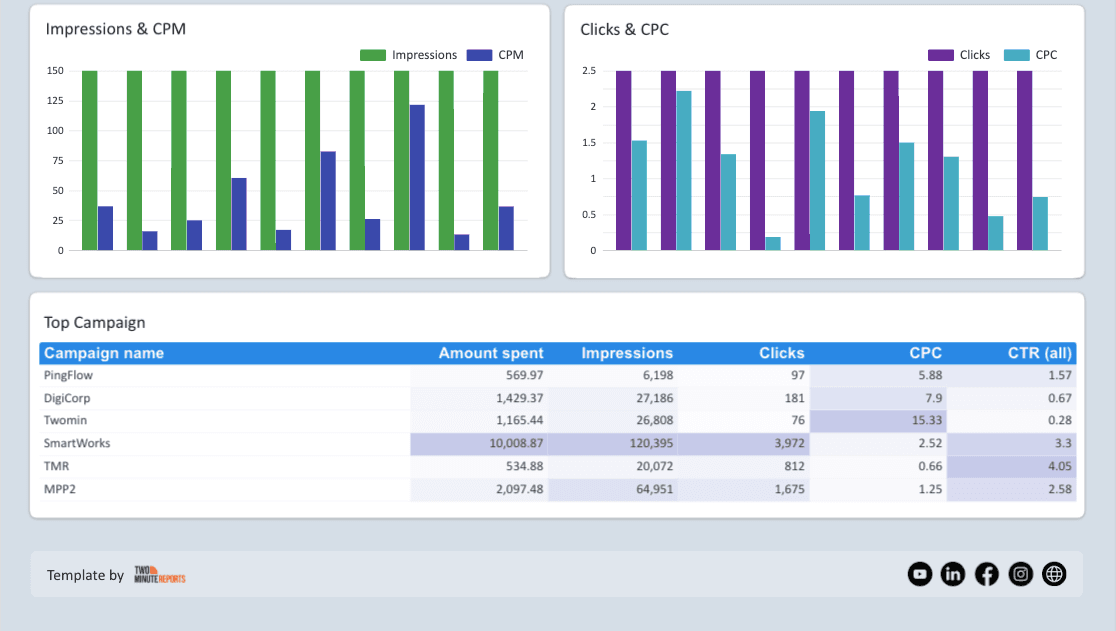The width and height of the screenshot is (1116, 631).
Task: Sort table by CPC column
Action: point(925,353)
